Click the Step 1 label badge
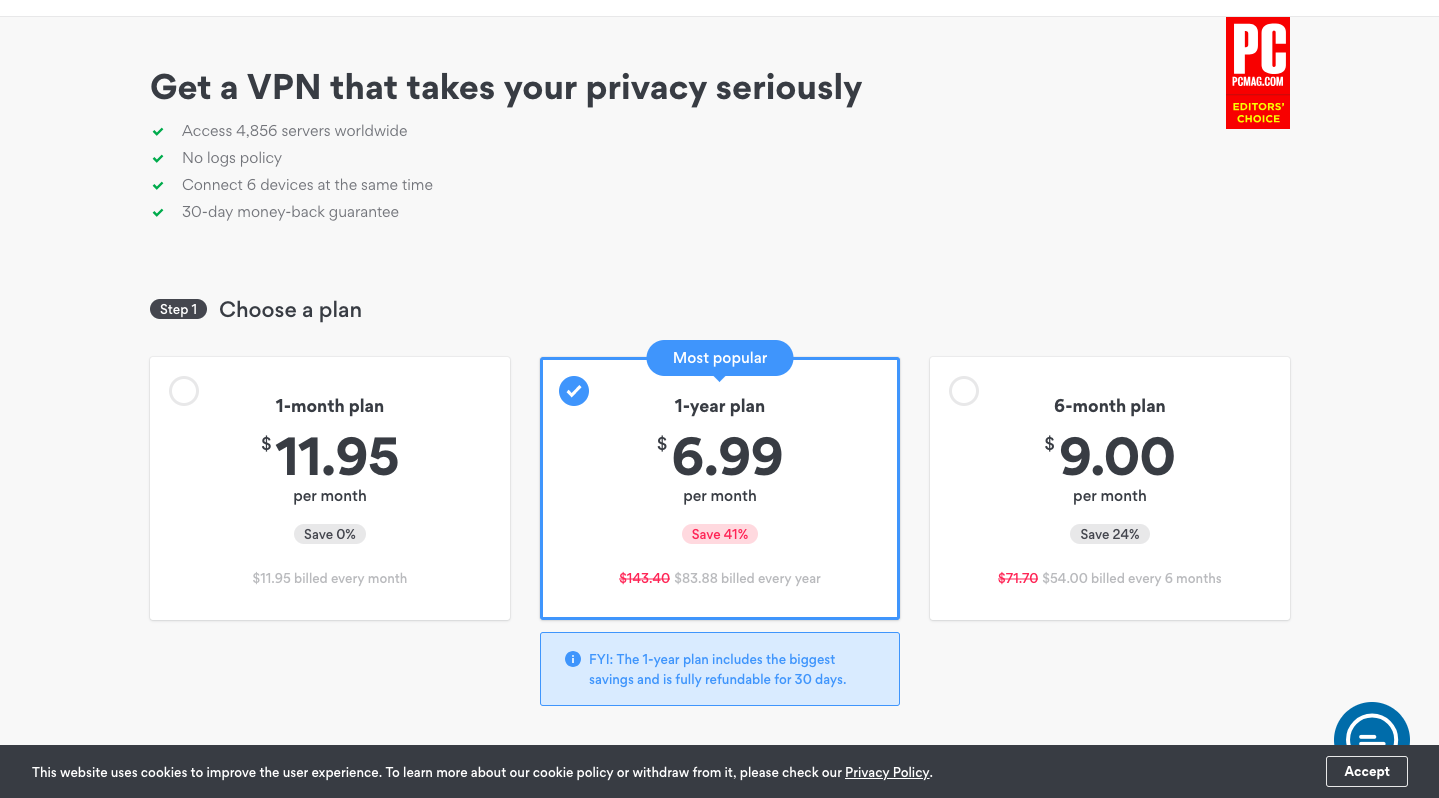This screenshot has height=798, width=1439. point(178,309)
